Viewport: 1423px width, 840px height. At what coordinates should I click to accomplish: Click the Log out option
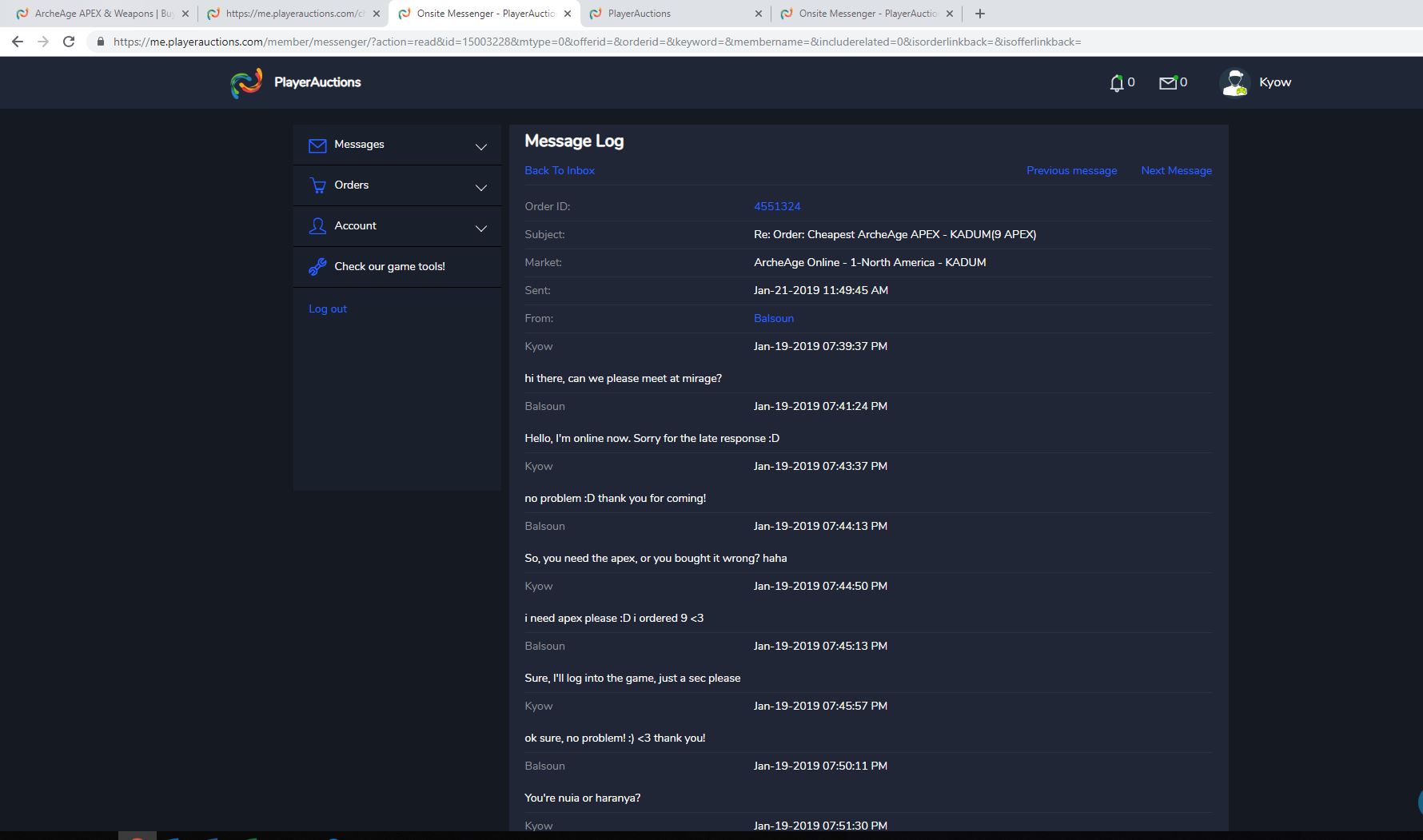pyautogui.click(x=327, y=309)
